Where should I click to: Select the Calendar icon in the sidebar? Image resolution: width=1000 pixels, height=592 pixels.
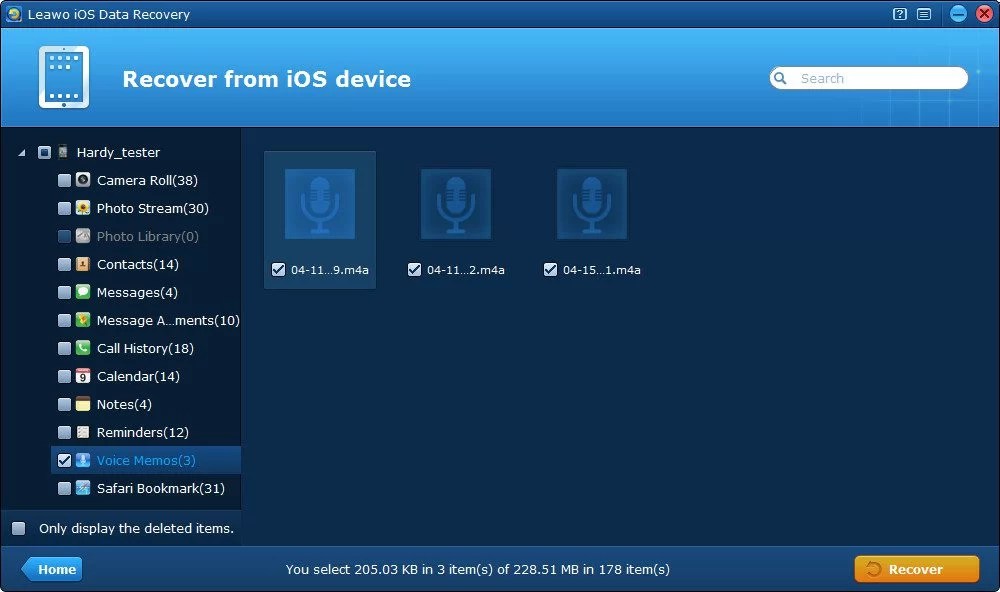click(81, 376)
